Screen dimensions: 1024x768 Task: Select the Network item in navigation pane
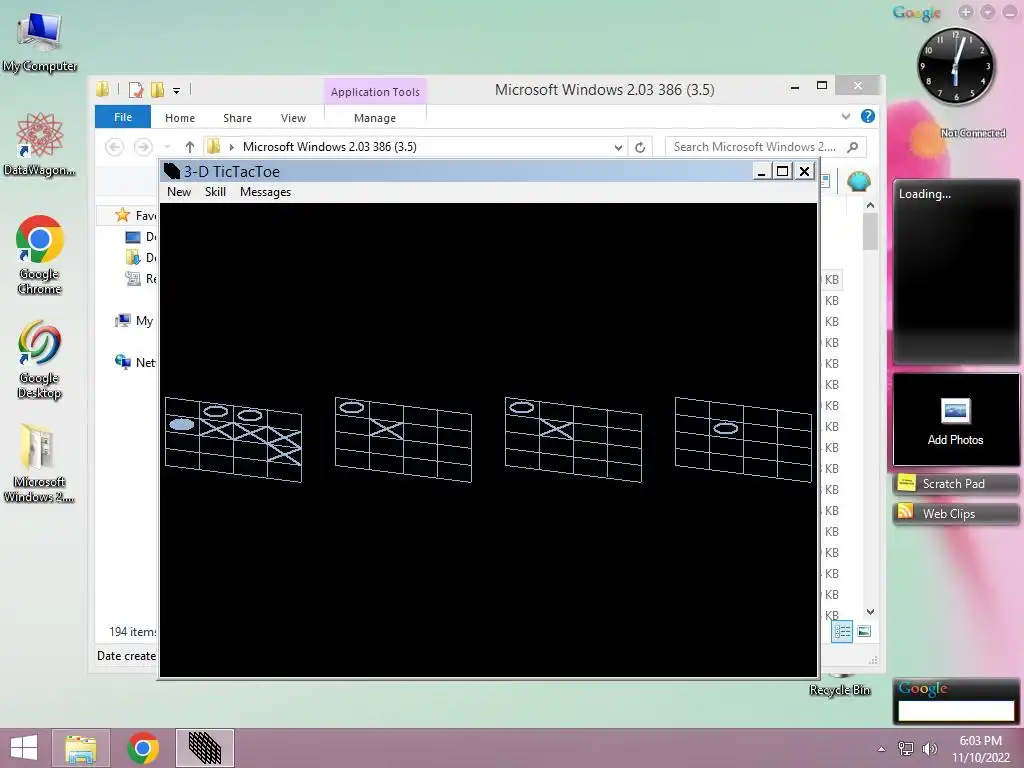(135, 362)
